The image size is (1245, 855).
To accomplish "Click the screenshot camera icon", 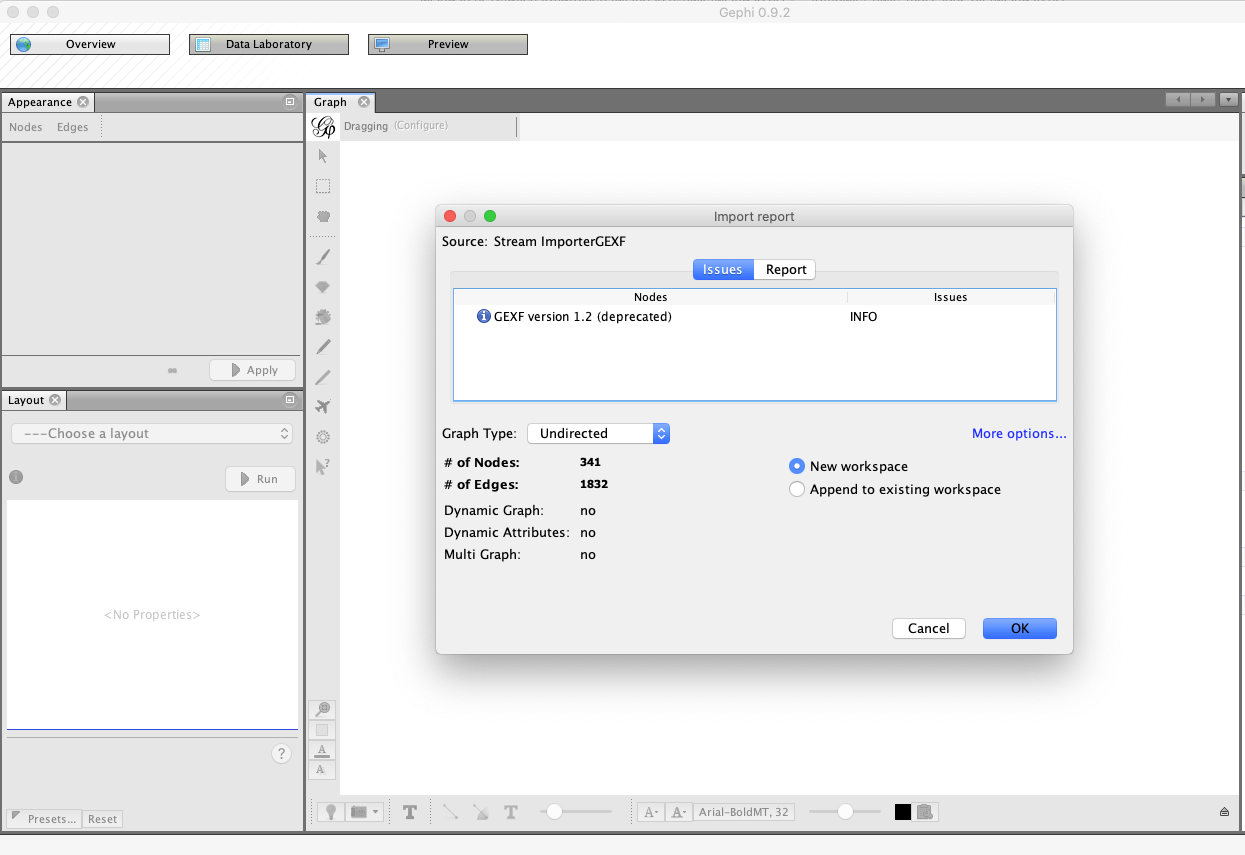I will (360, 812).
